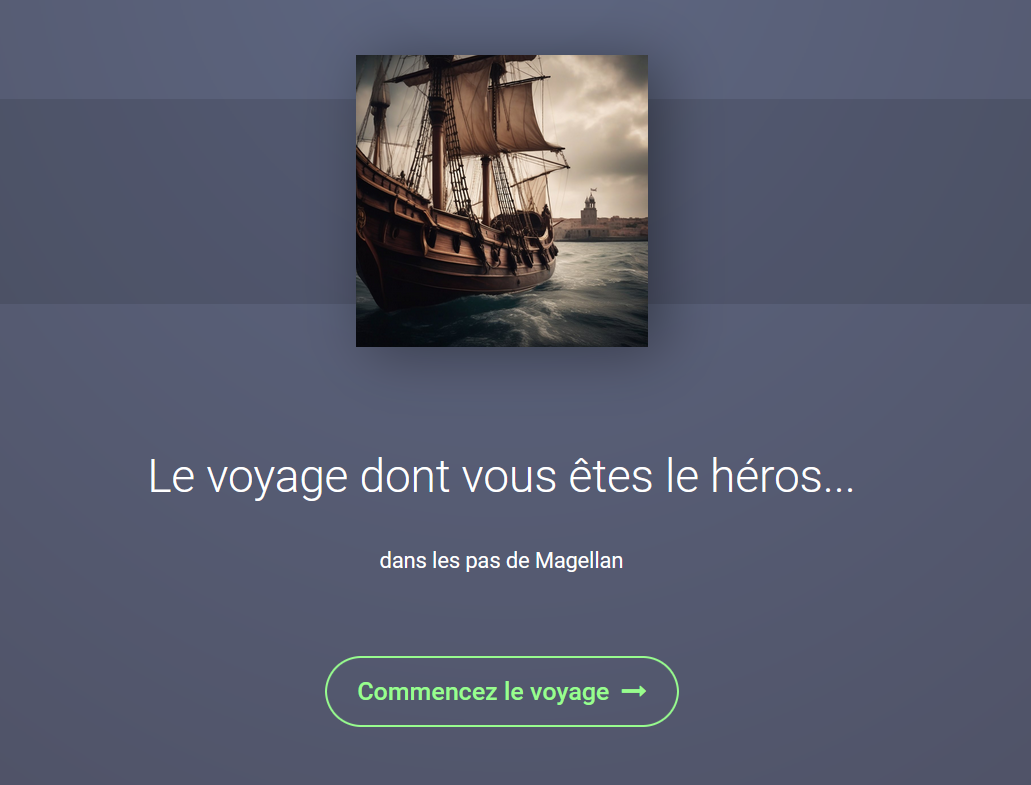Open the sailing ship thumbnail image
This screenshot has width=1031, height=785.
coord(502,201)
